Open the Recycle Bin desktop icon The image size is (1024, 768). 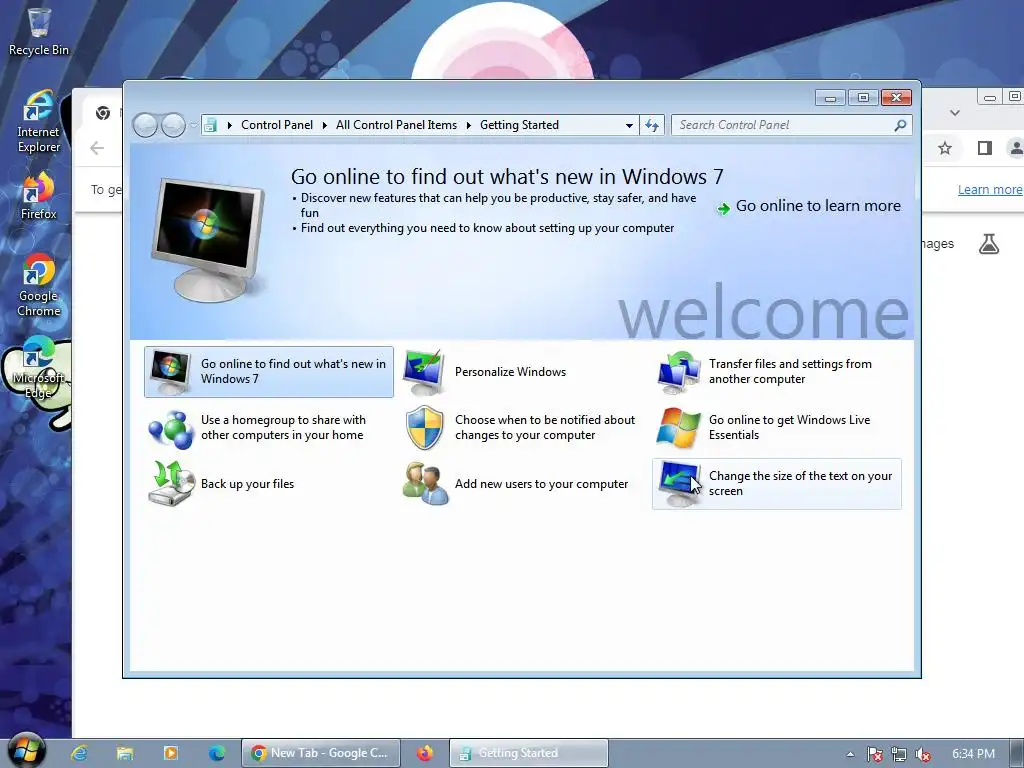click(x=39, y=31)
